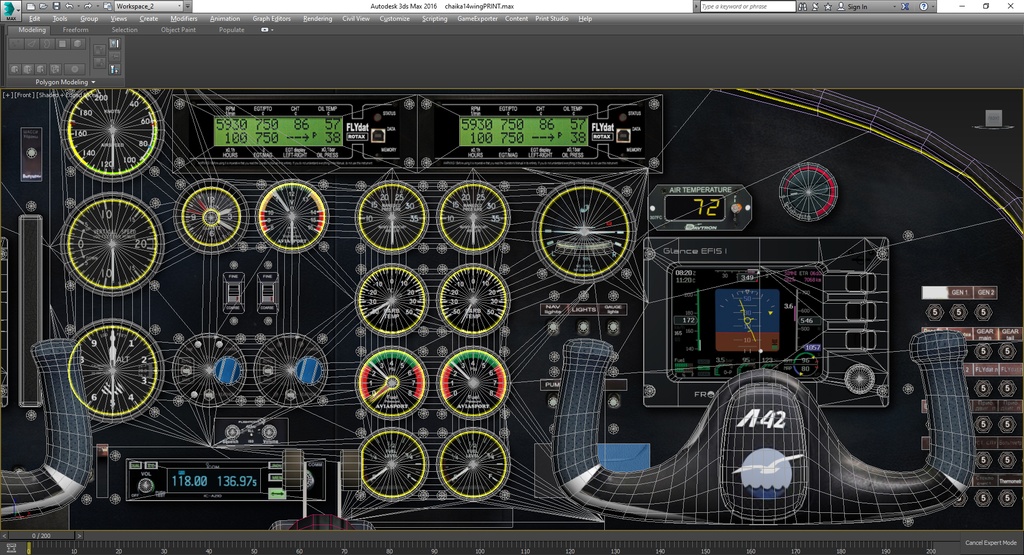Open the Group menu
This screenshot has width=1024, height=555.
[x=89, y=19]
